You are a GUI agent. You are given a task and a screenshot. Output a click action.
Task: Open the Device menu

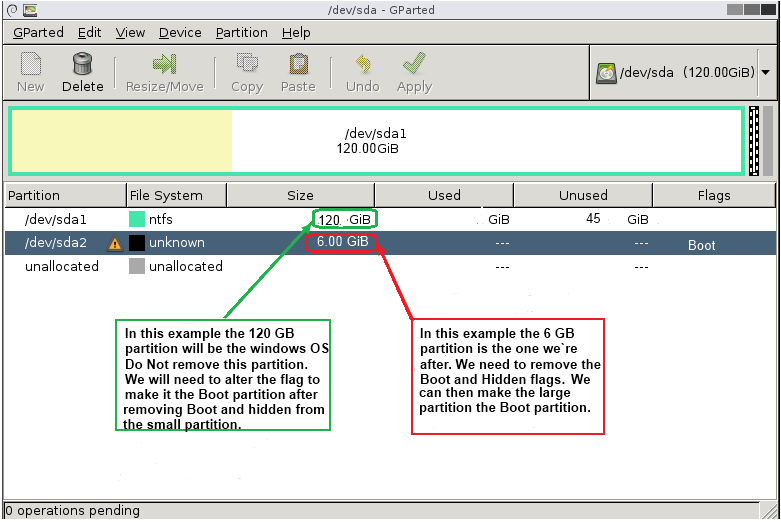180,32
